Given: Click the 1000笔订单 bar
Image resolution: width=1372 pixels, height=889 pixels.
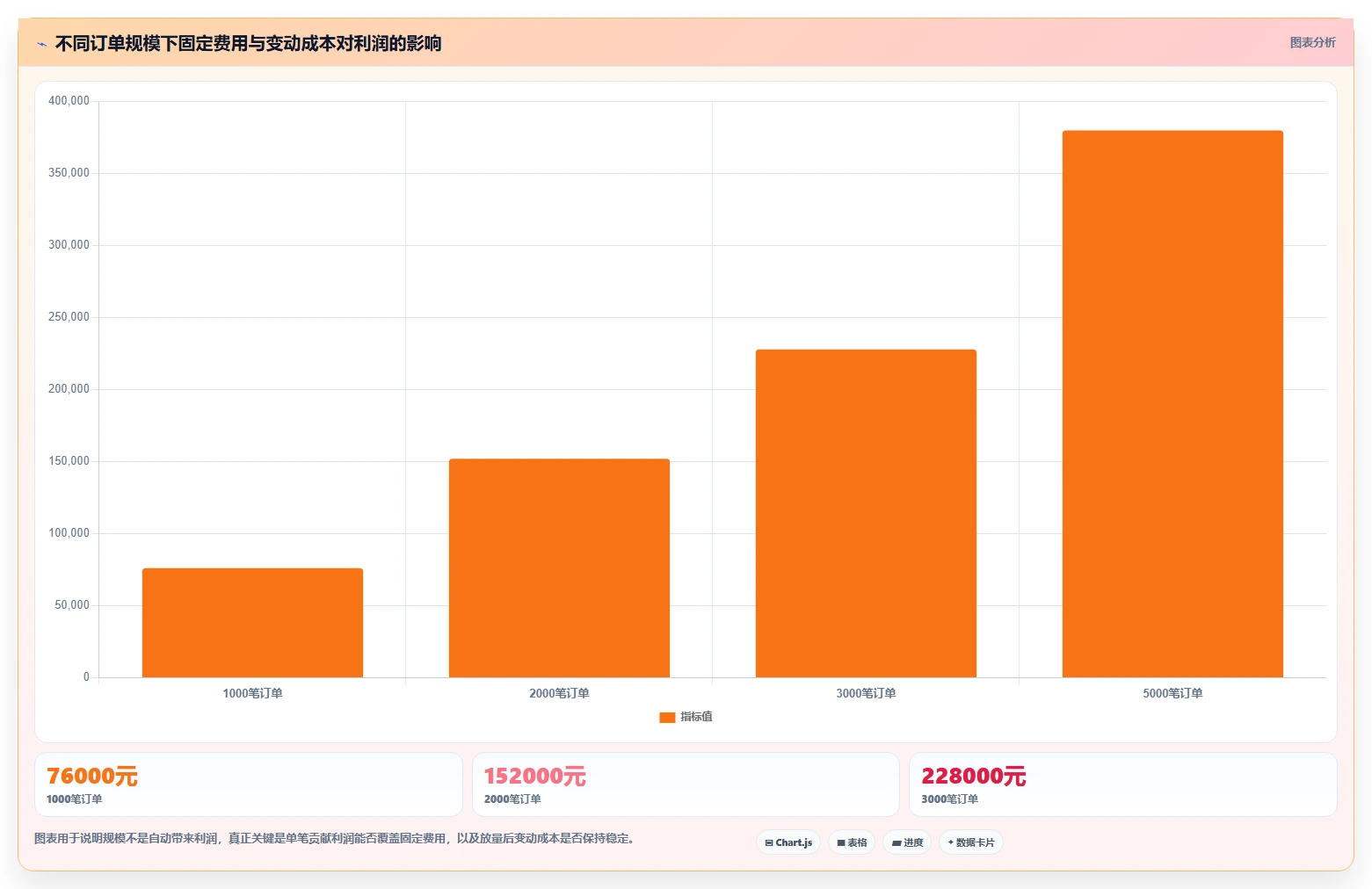Looking at the screenshot, I should (x=252, y=623).
